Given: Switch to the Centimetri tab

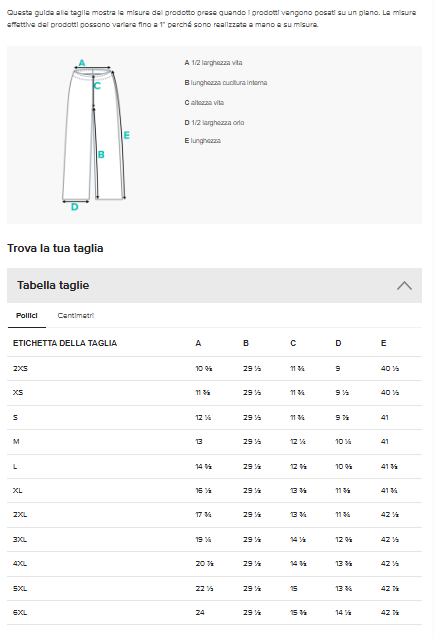Looking at the screenshot, I should pos(75,315).
